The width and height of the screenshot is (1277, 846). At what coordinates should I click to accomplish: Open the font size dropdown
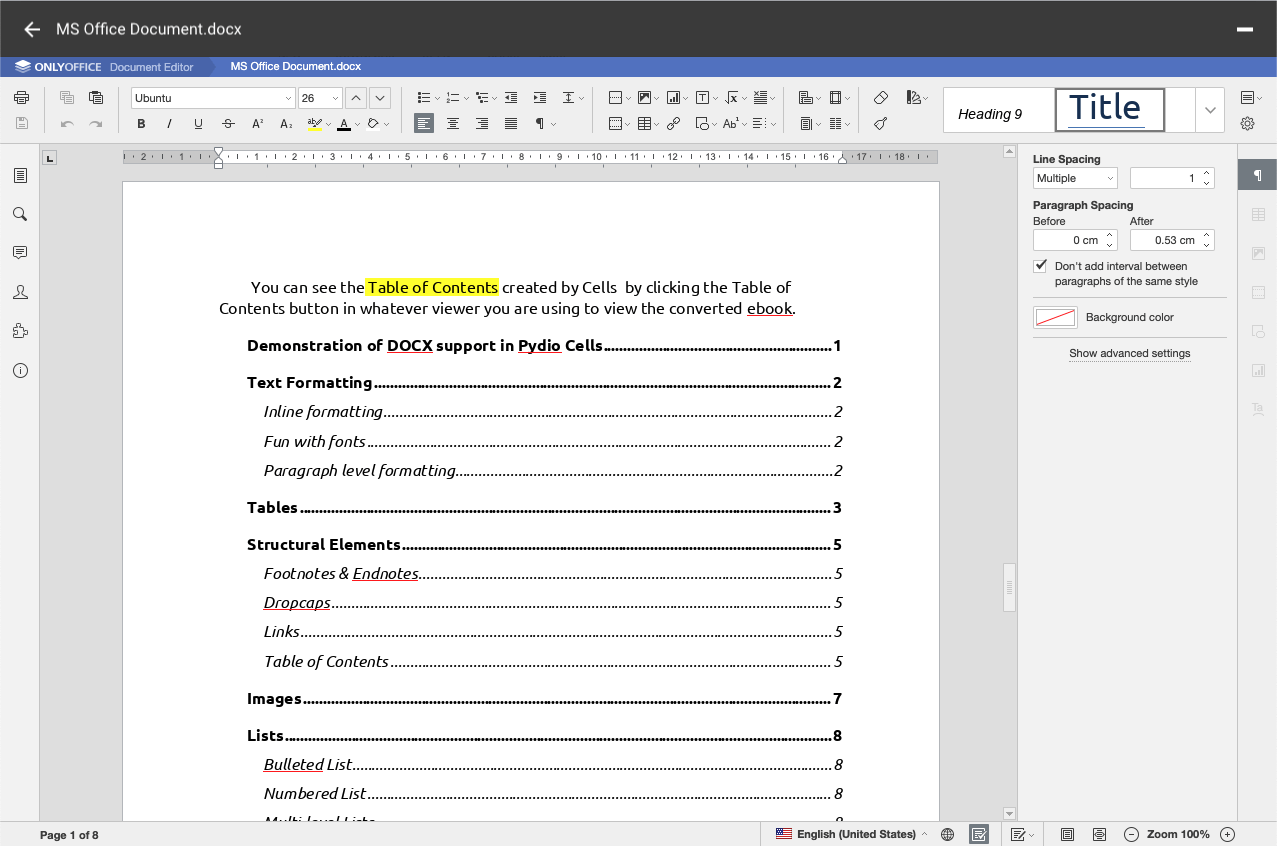[x=335, y=98]
